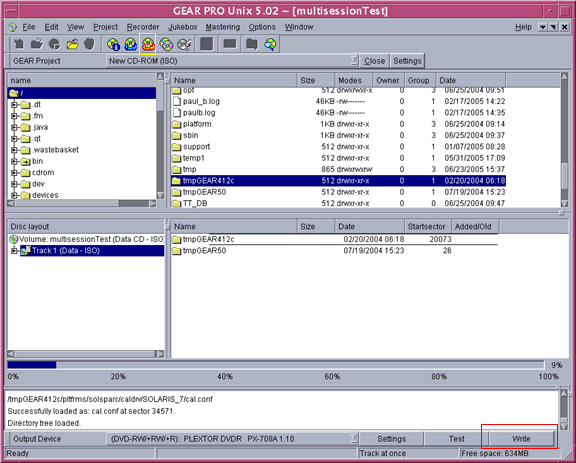Click the GEAR disc icon left of File
Screen dimensions: 576x463
point(13,27)
